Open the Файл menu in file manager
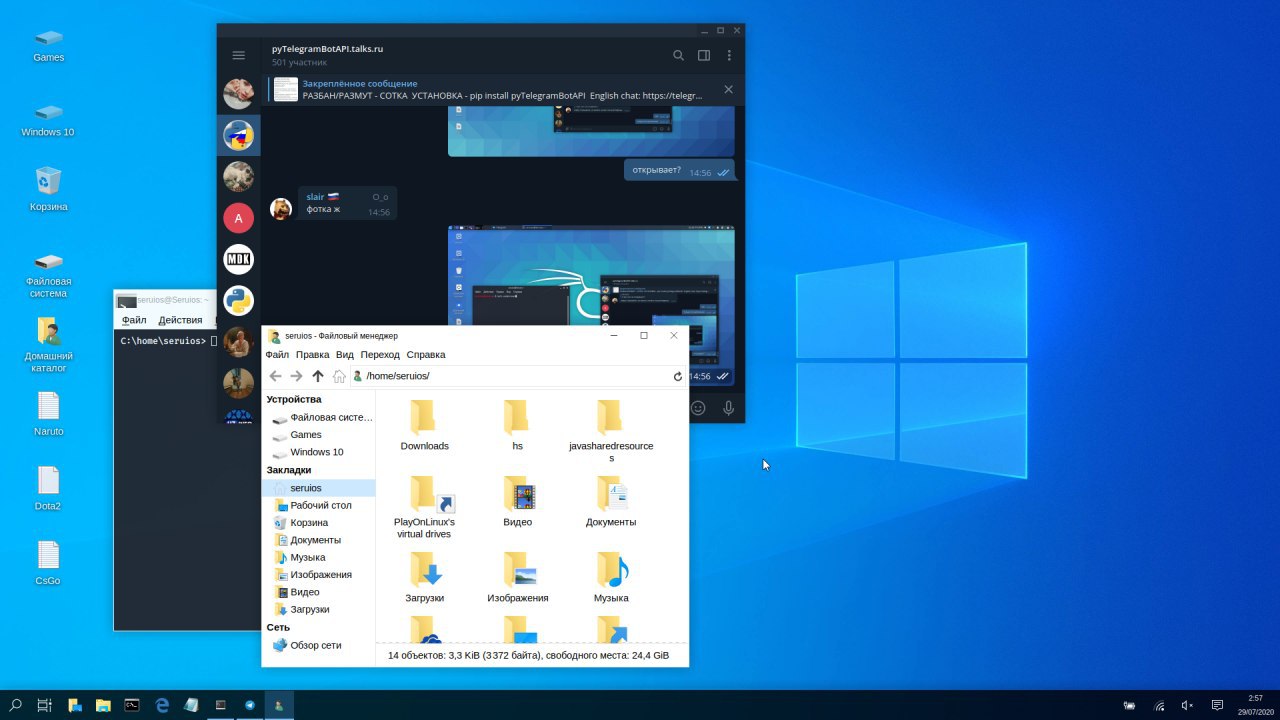1280x720 pixels. tap(277, 354)
